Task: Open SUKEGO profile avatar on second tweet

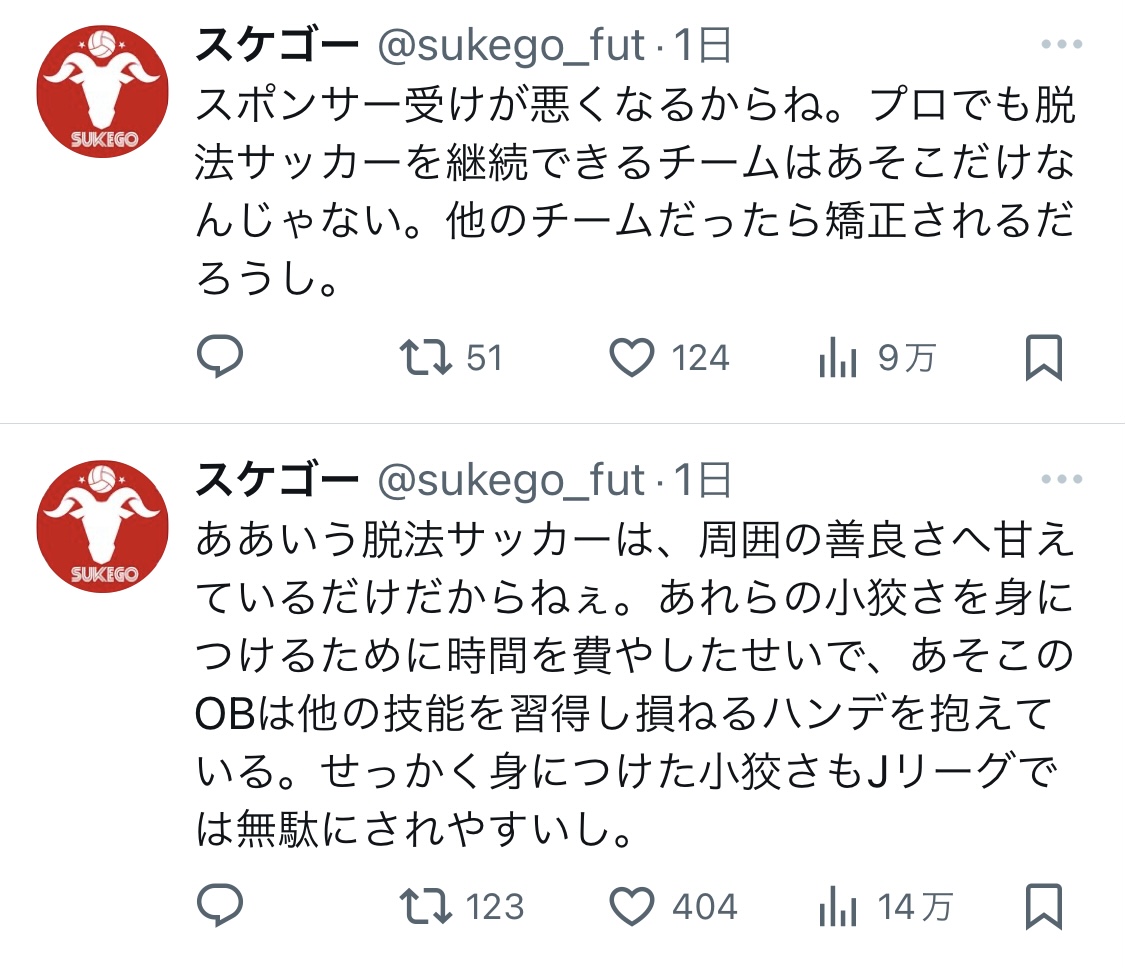Action: pos(103,526)
